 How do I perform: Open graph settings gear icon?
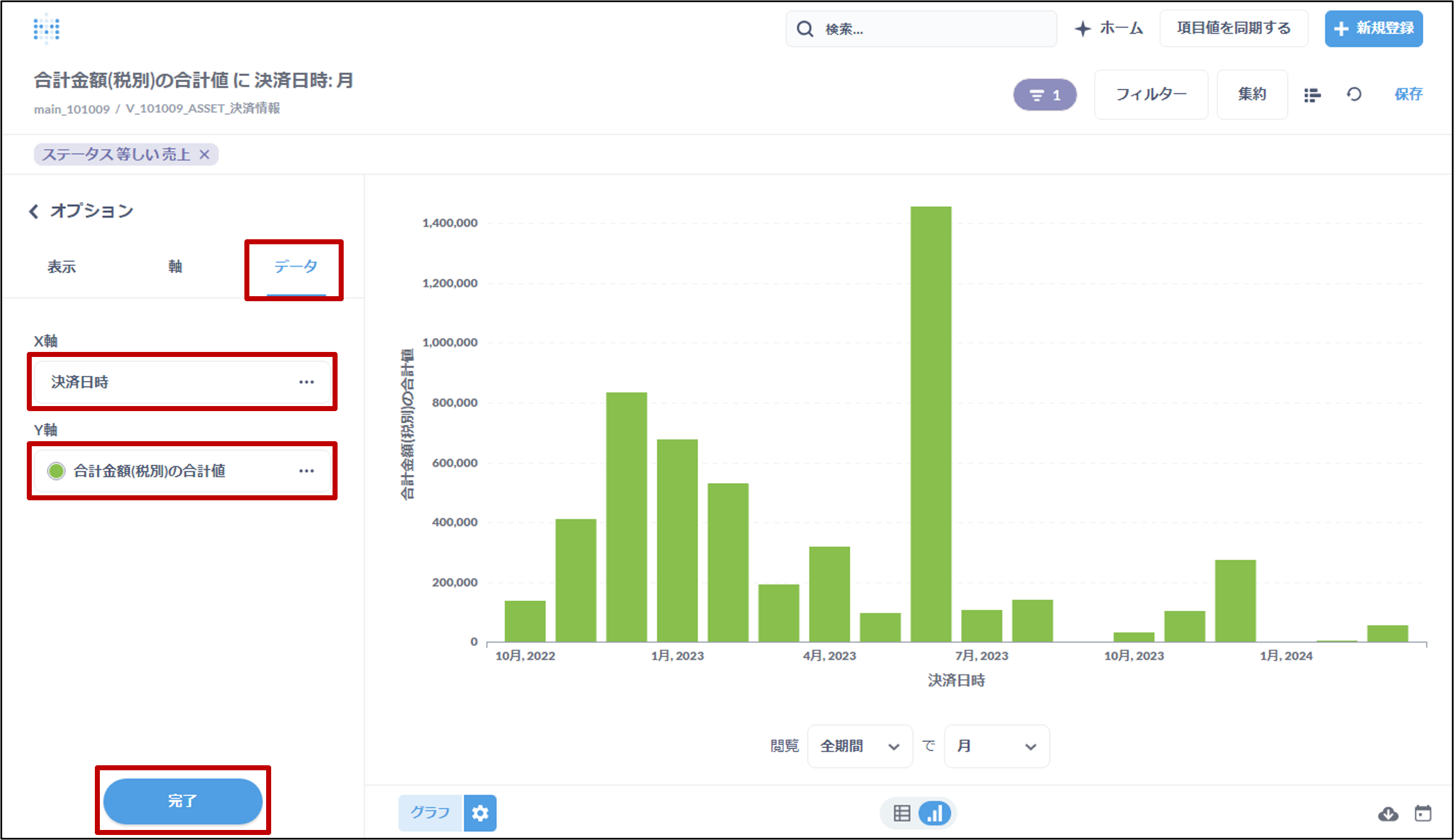[x=480, y=813]
